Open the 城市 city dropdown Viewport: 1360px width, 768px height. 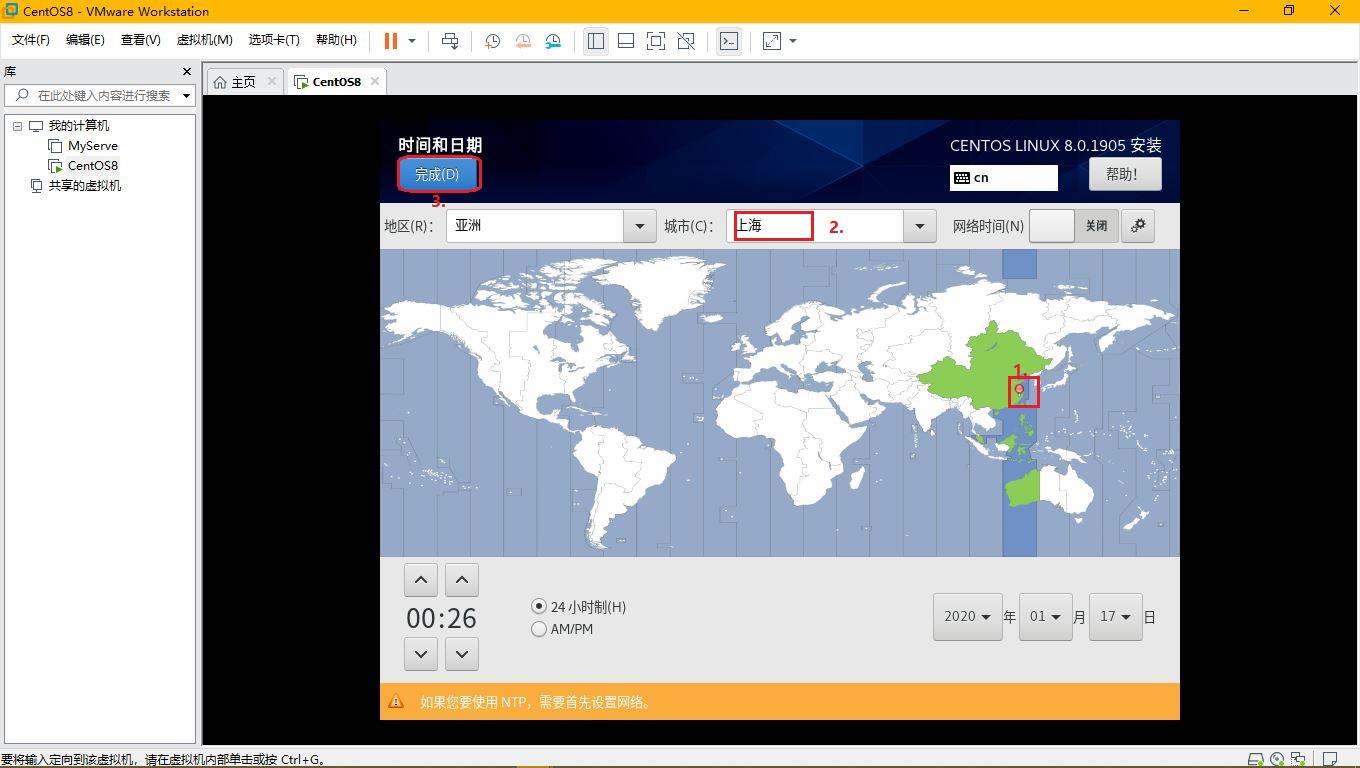pos(919,226)
